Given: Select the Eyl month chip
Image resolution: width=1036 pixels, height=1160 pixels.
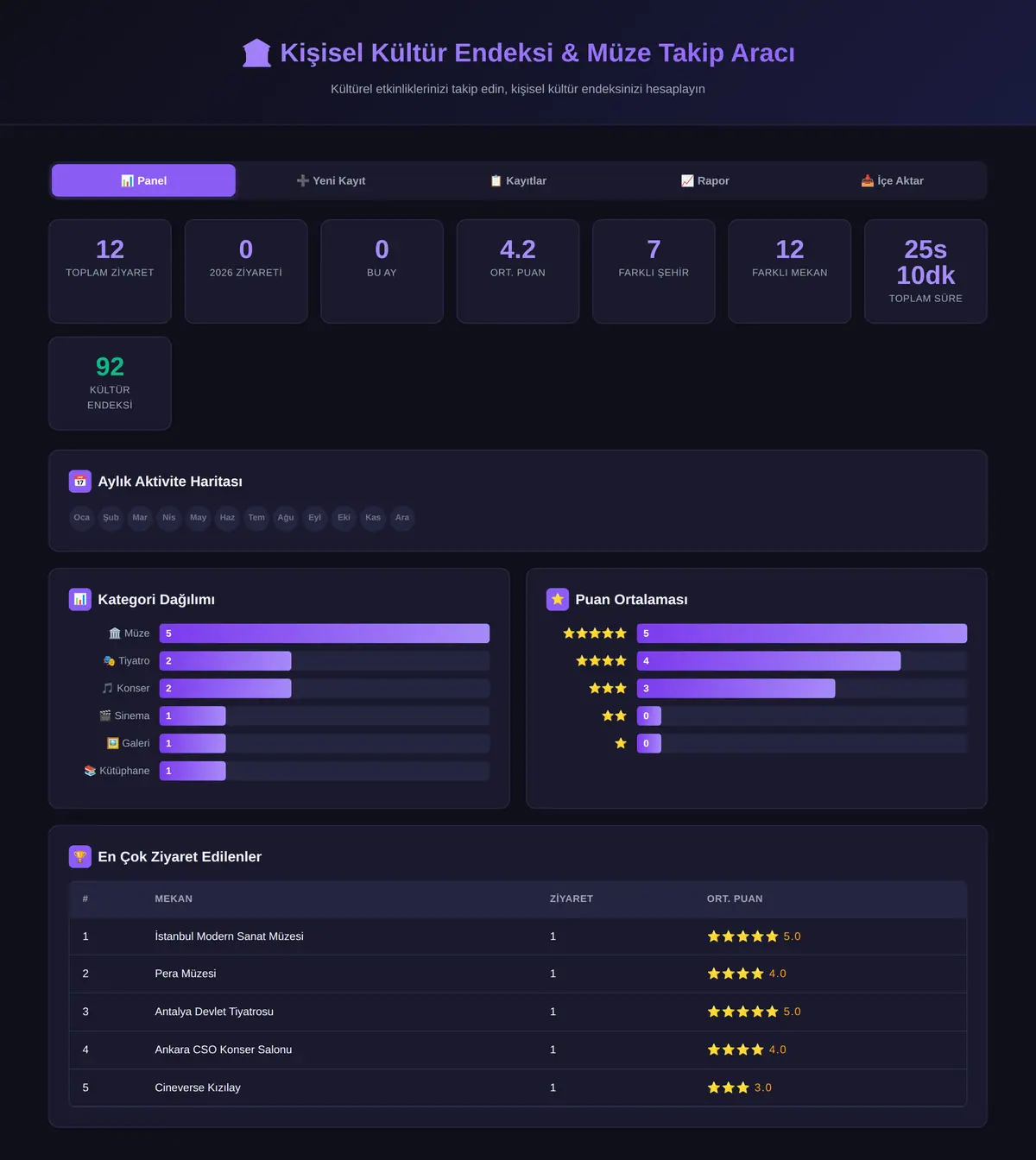Looking at the screenshot, I should pyautogui.click(x=315, y=518).
